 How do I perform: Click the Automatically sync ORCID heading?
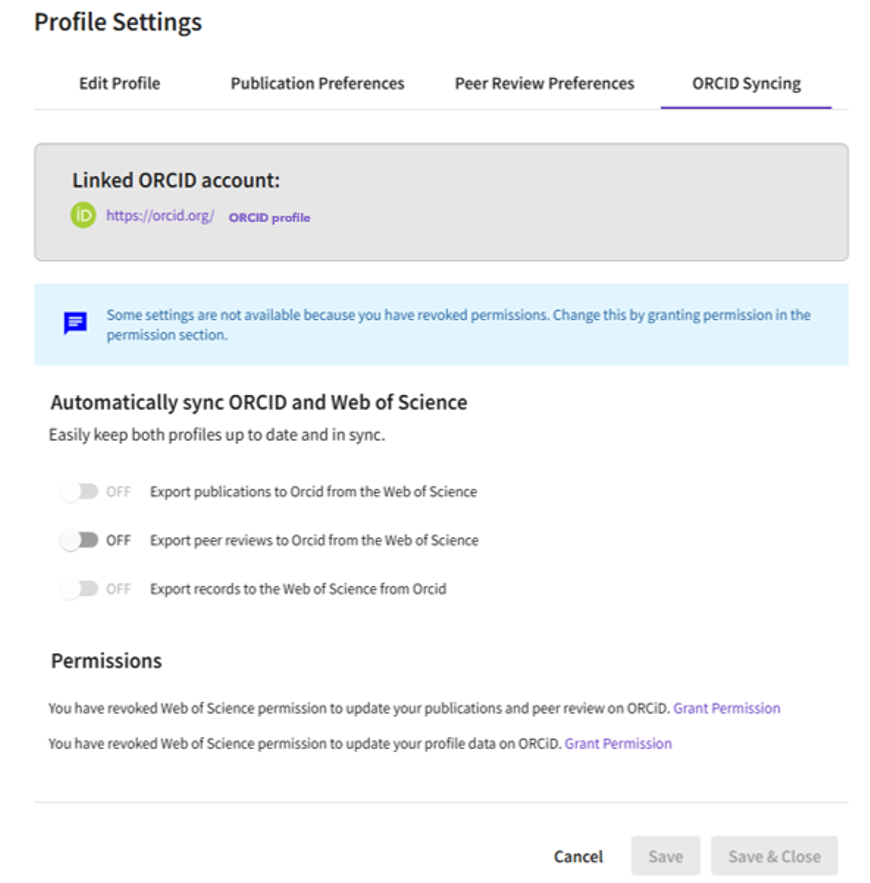(259, 403)
